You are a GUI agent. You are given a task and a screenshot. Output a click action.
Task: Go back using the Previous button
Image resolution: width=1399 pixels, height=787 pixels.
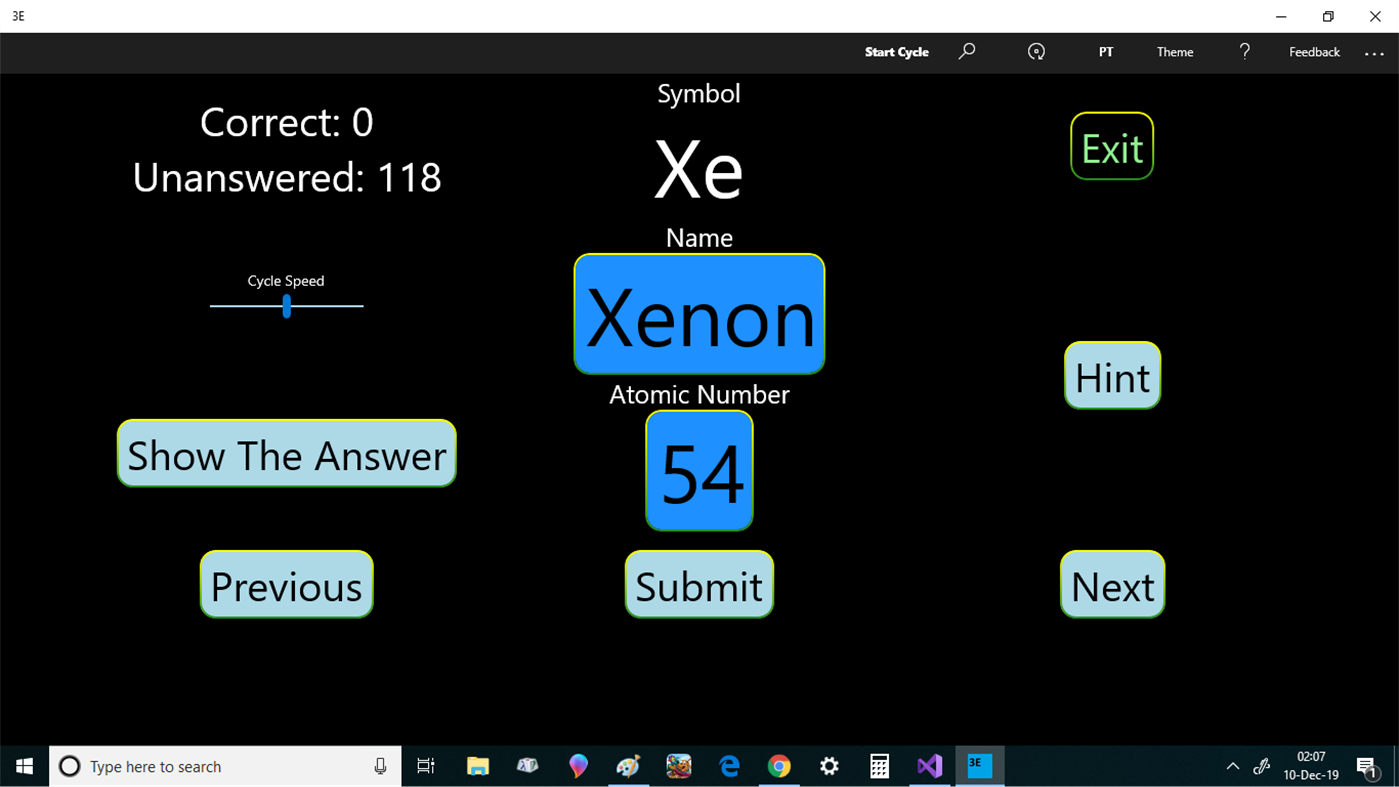[286, 585]
